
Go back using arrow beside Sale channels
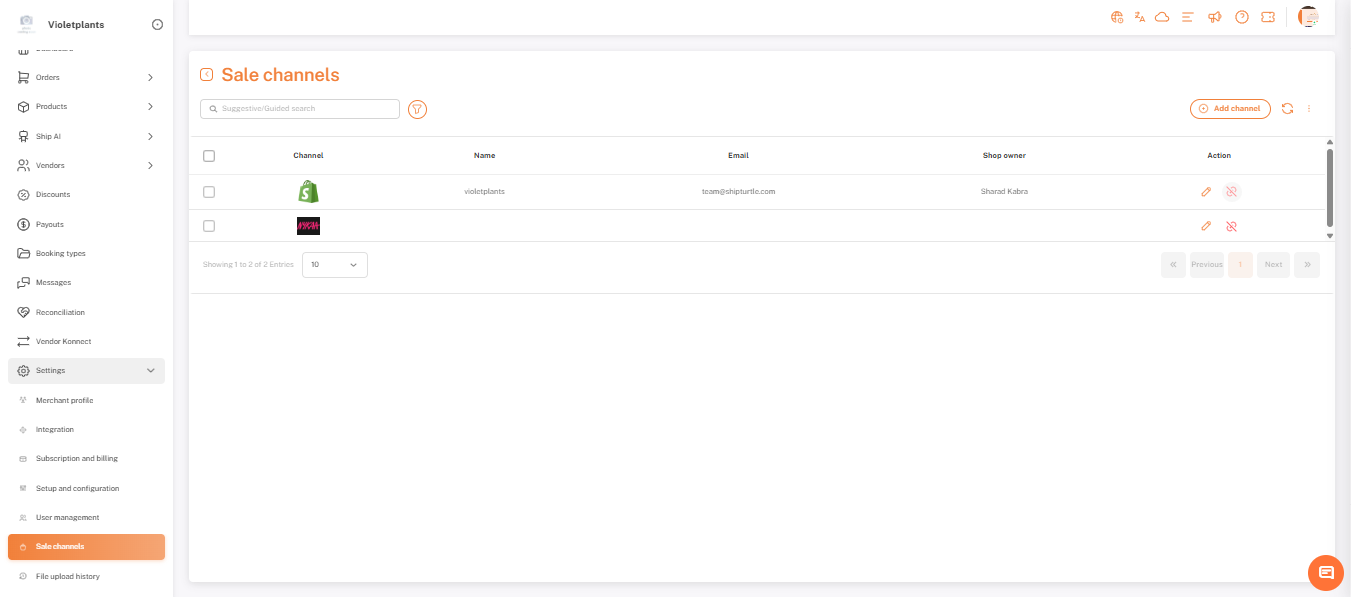(x=207, y=75)
